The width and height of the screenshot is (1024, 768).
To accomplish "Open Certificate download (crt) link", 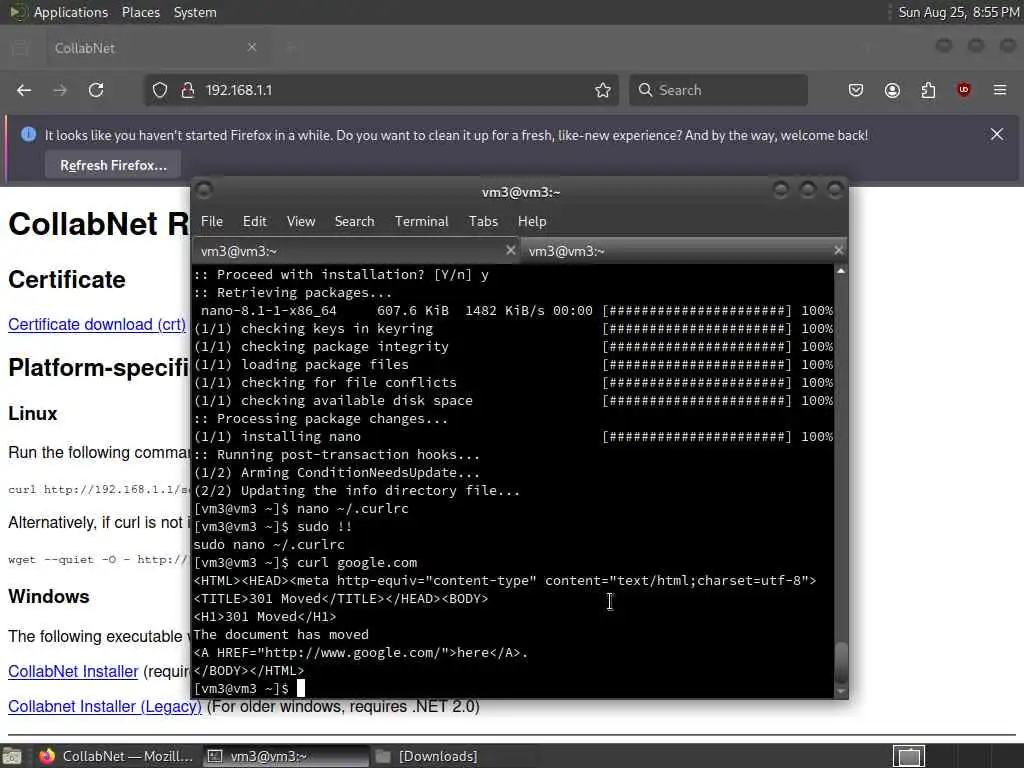I will pyautogui.click(x=97, y=325).
